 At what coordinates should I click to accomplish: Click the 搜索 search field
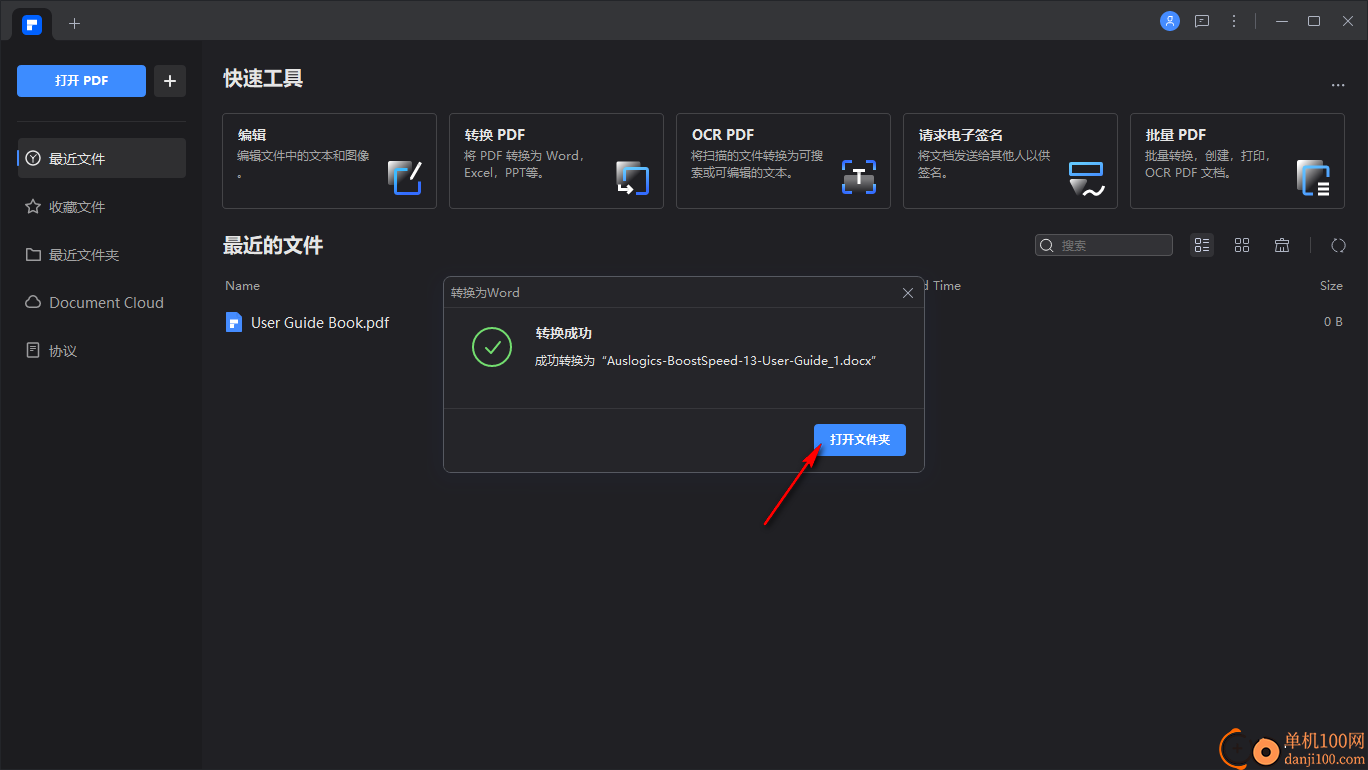pyautogui.click(x=1104, y=245)
